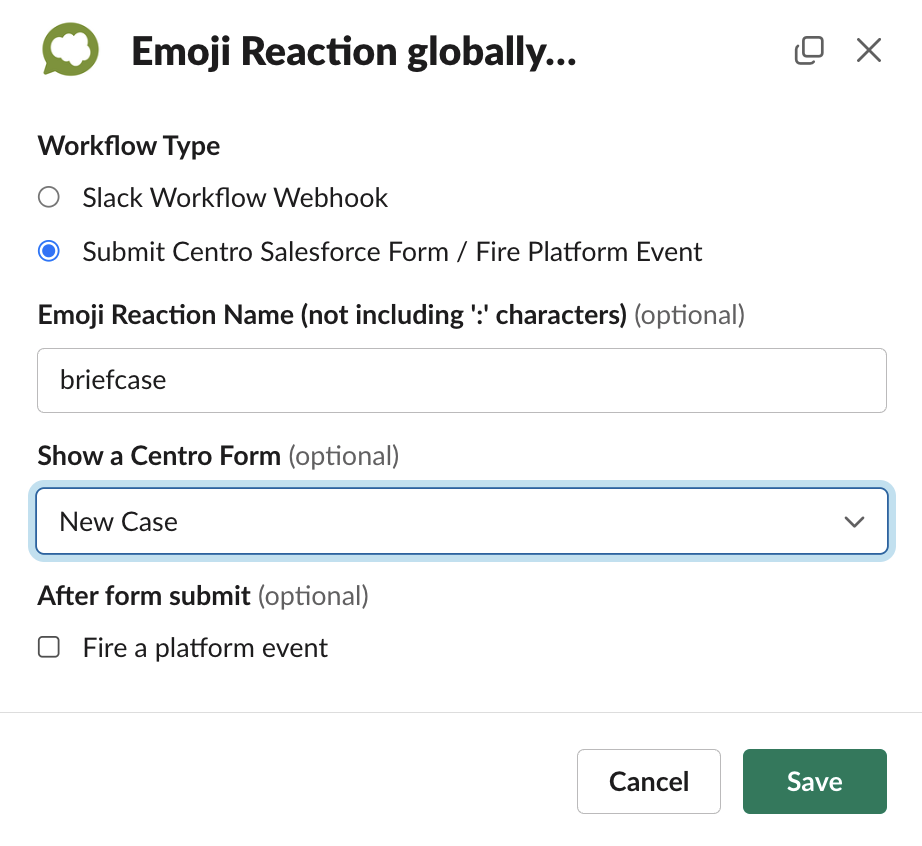
Task: Enable Fire a platform event checkbox
Action: [49, 647]
